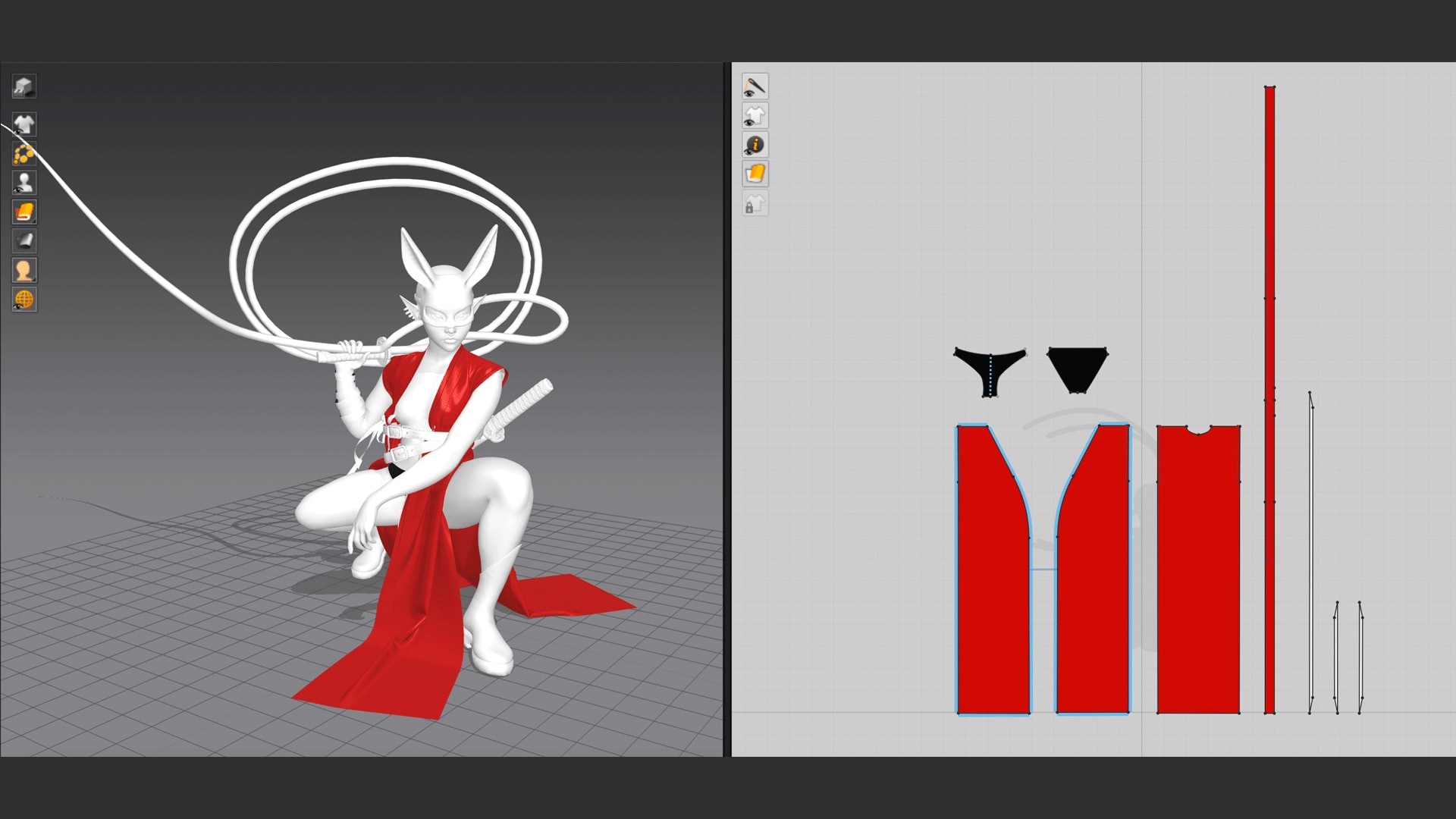1456x819 pixels.
Task: Toggle pattern info display icon in 2D
Action: [755, 145]
